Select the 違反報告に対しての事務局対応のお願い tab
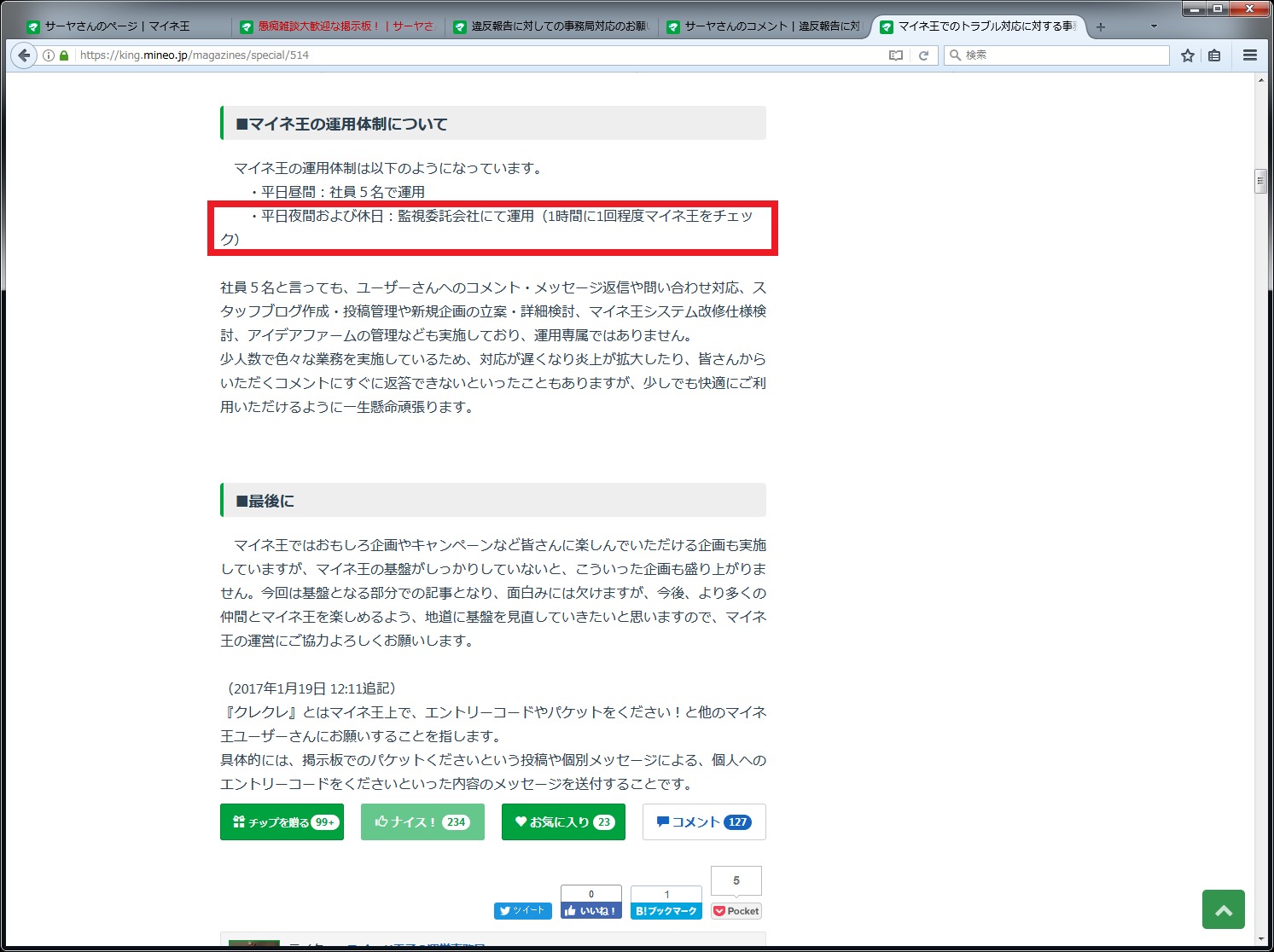 551,27
